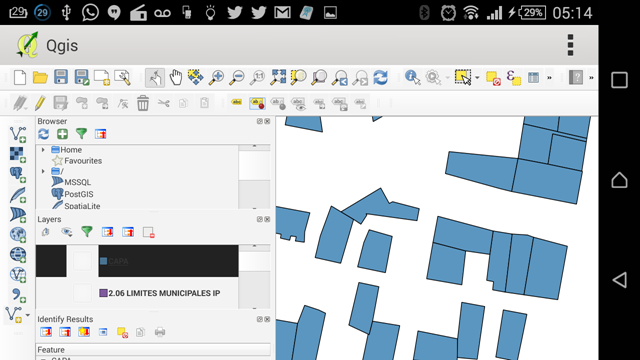Image resolution: width=640 pixels, height=360 pixels.
Task: Select the Zoom Out tool
Action: (237, 78)
